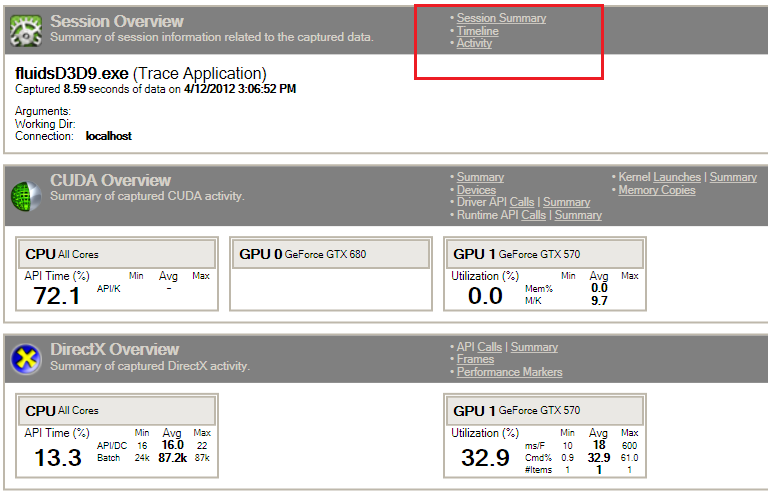Viewport: 768px width, 495px height.
Task: Open the CUDA Summary link
Action: [x=480, y=177]
